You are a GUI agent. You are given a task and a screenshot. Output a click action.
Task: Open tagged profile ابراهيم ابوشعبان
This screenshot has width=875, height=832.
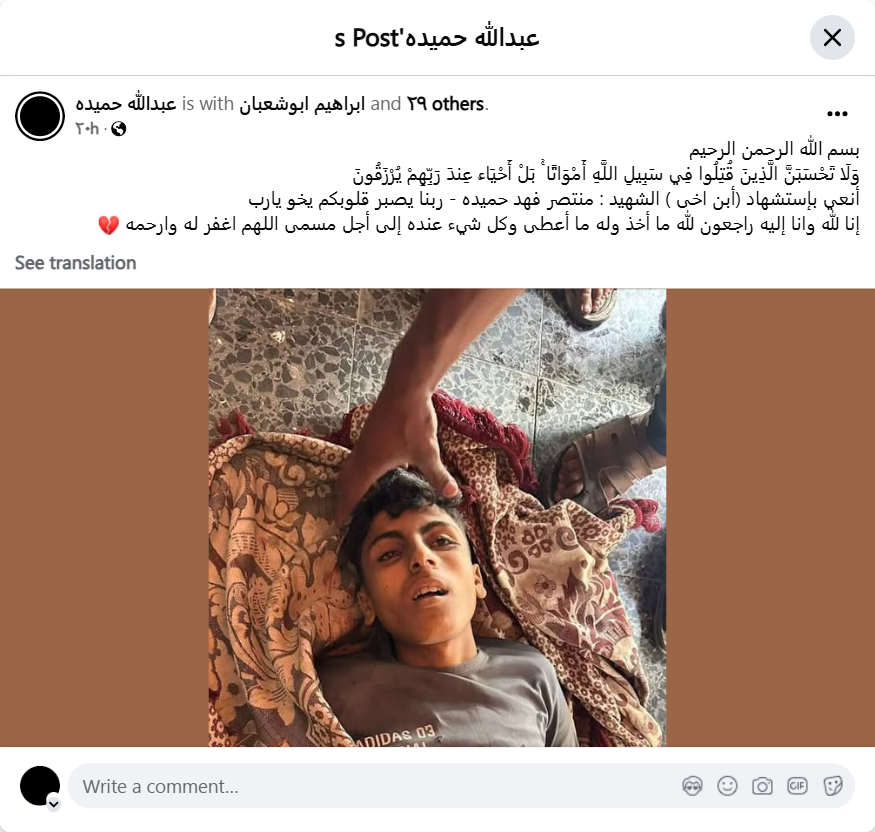(x=302, y=104)
